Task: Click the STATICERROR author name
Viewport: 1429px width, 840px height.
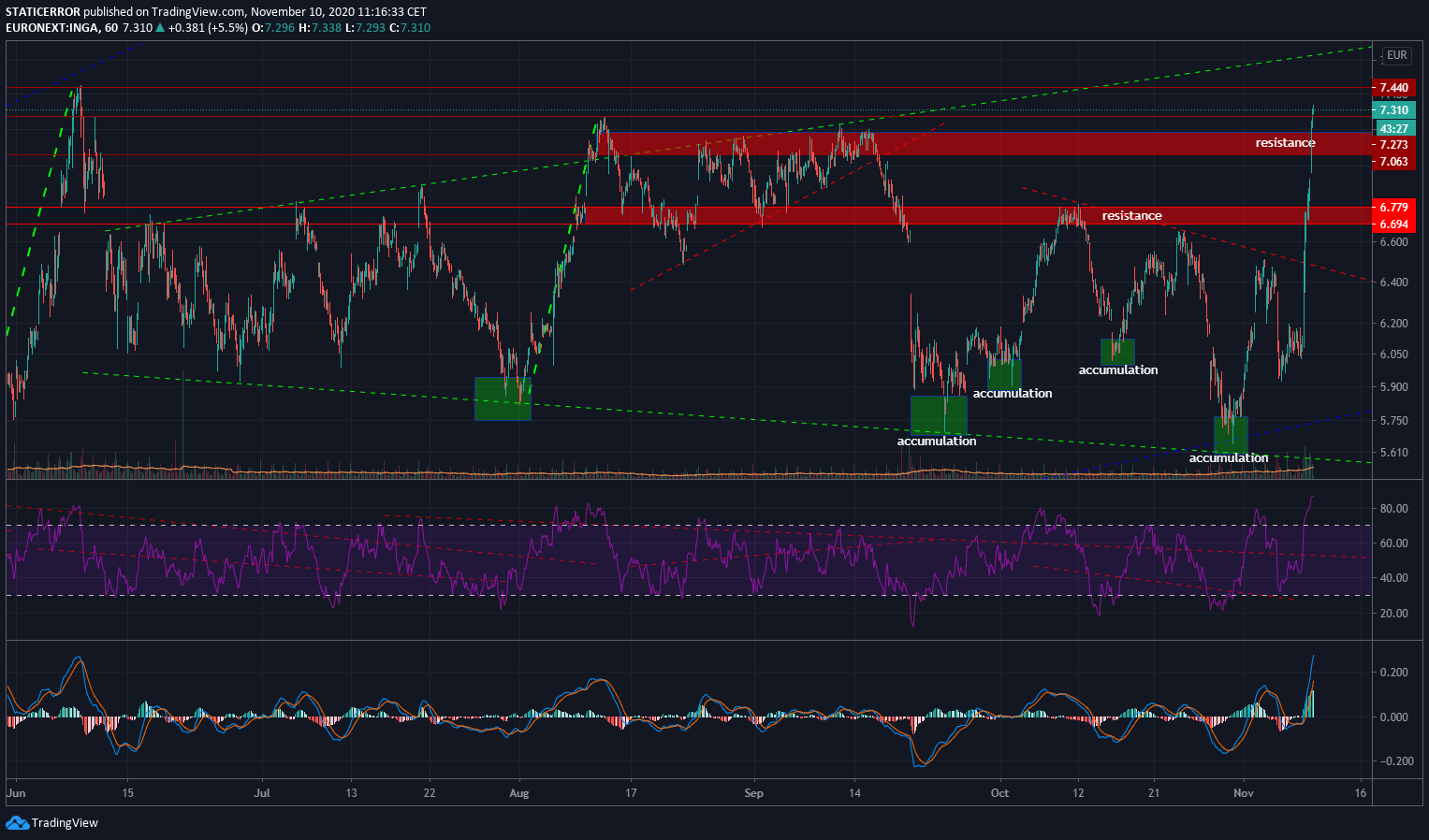Action: coord(42,12)
